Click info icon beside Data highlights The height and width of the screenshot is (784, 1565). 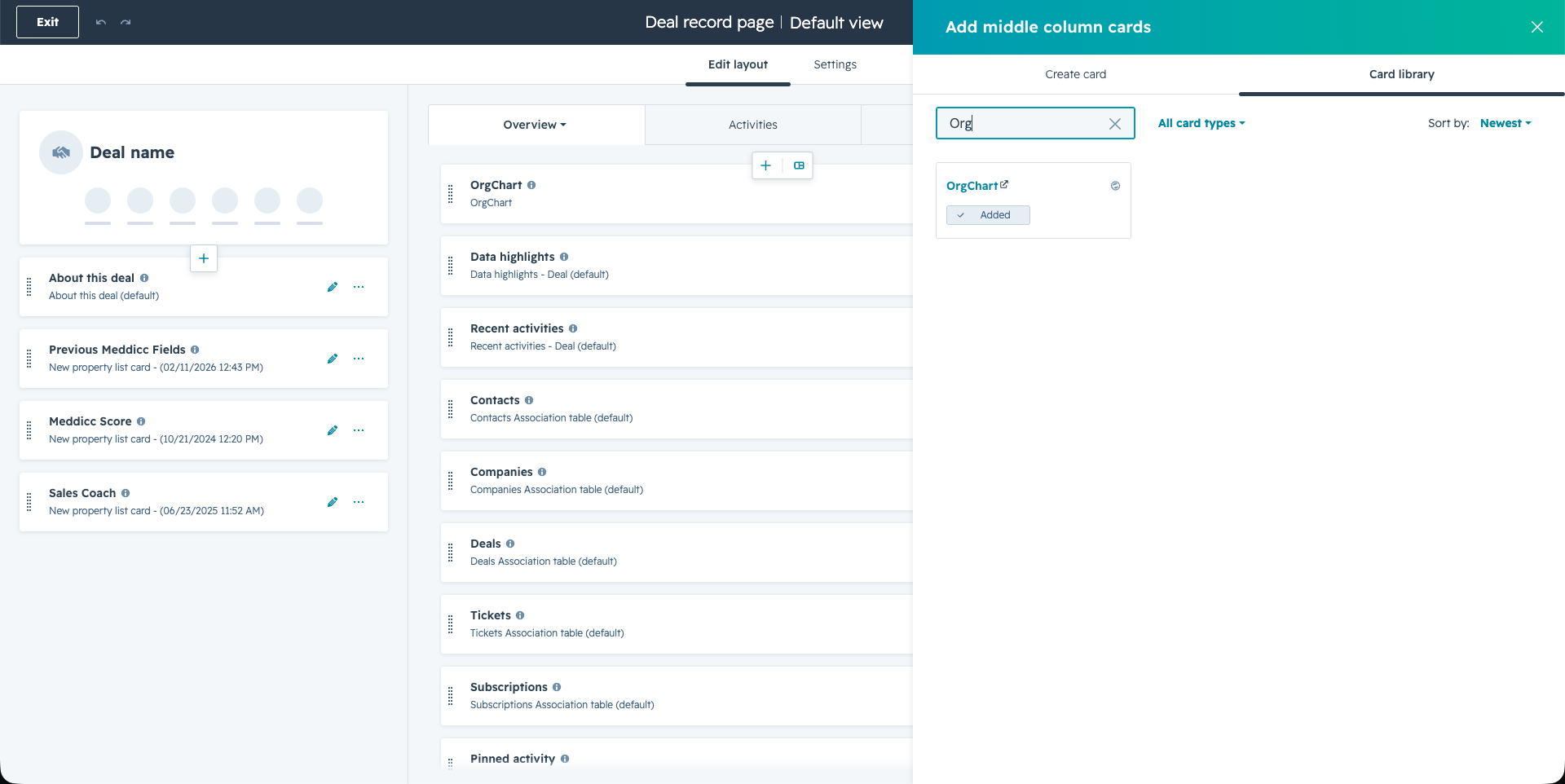pos(564,257)
